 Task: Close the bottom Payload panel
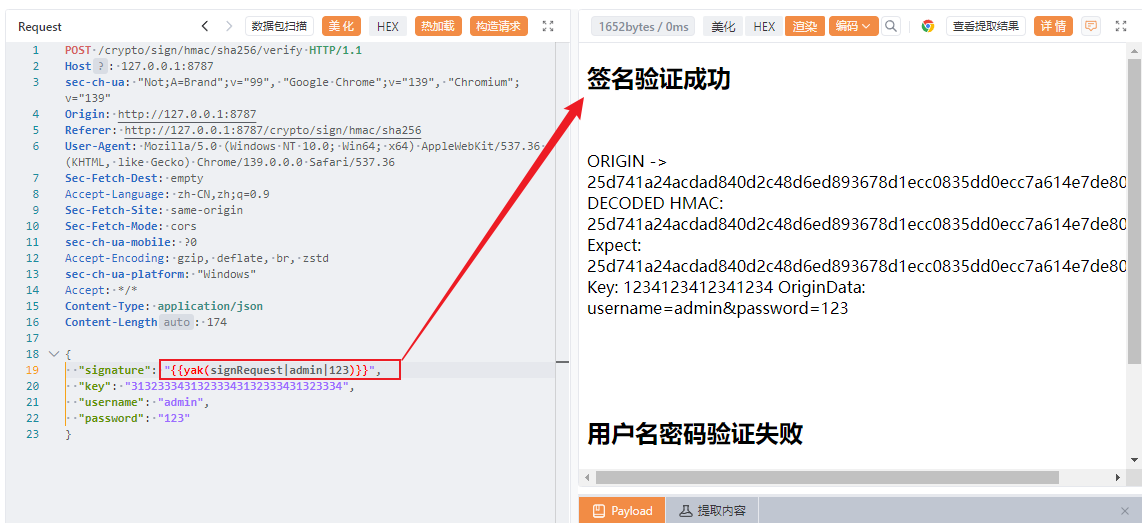[1124, 511]
